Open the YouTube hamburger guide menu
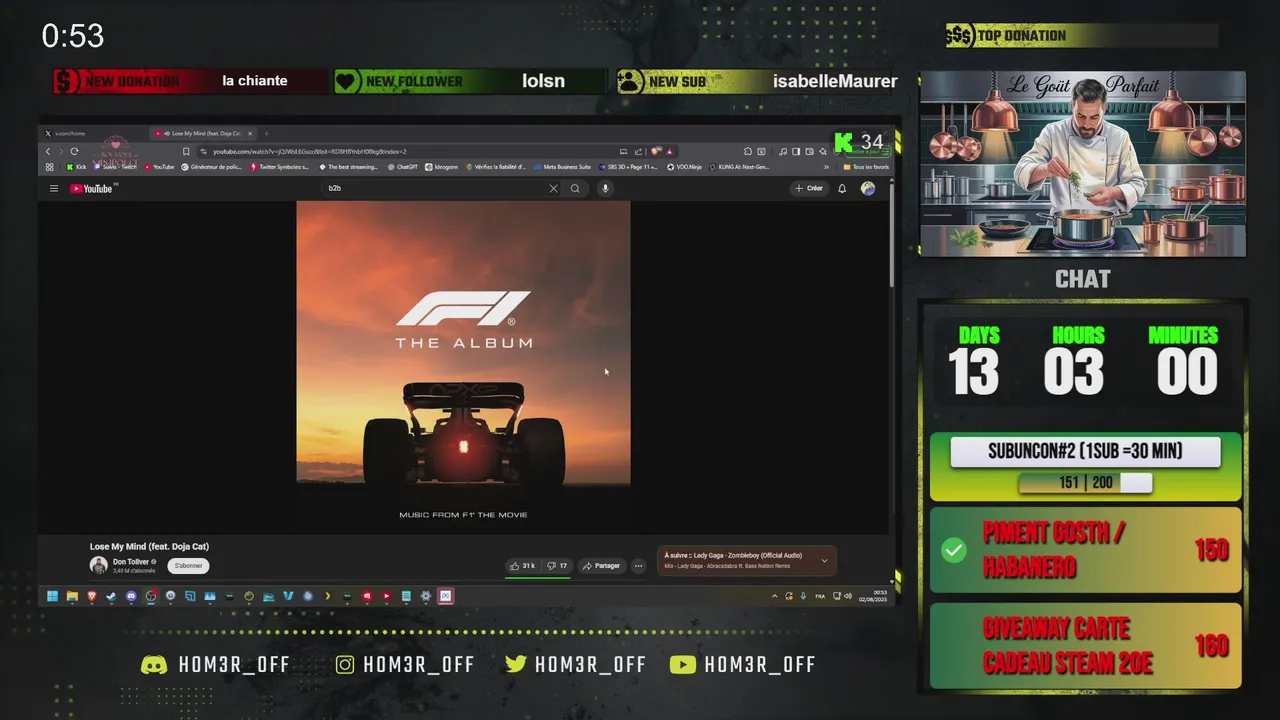Image resolution: width=1280 pixels, height=720 pixels. tap(54, 188)
